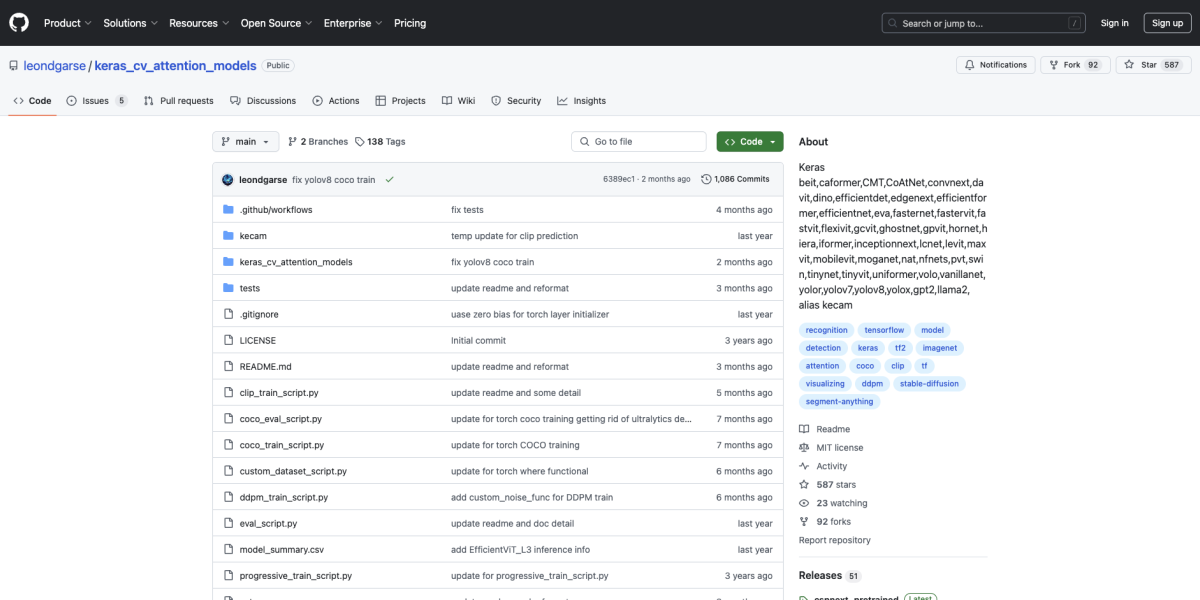The width and height of the screenshot is (1200, 600).
Task: Click the Search or jump to field
Action: click(984, 23)
